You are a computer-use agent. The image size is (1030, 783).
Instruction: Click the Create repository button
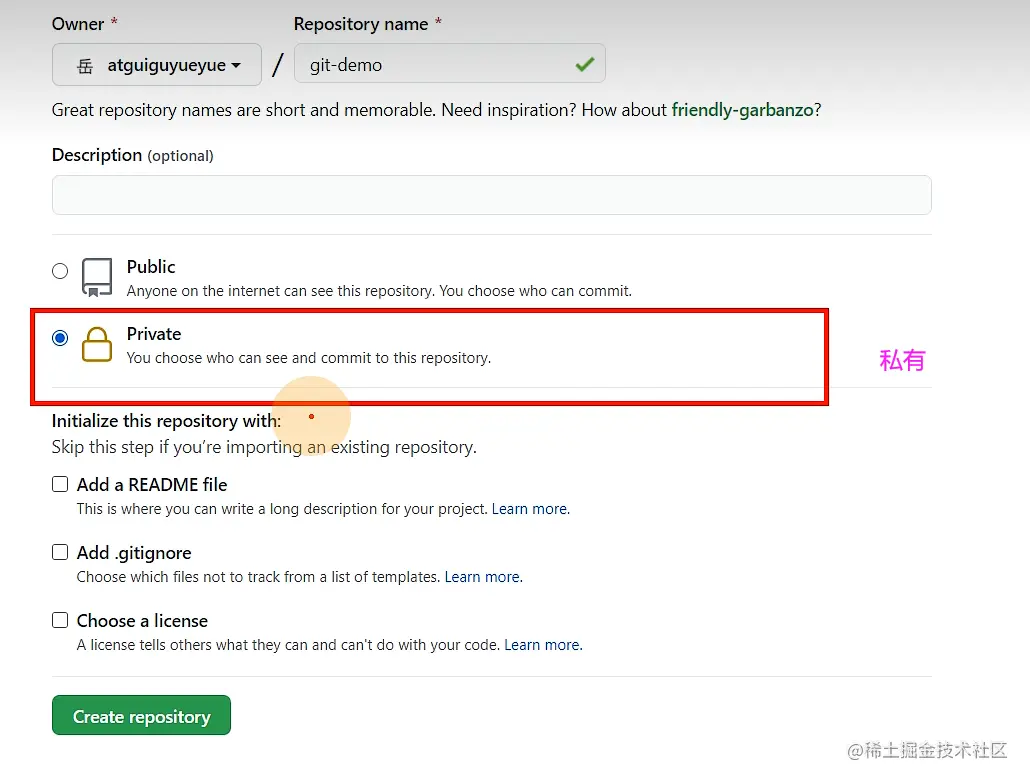pyautogui.click(x=141, y=715)
